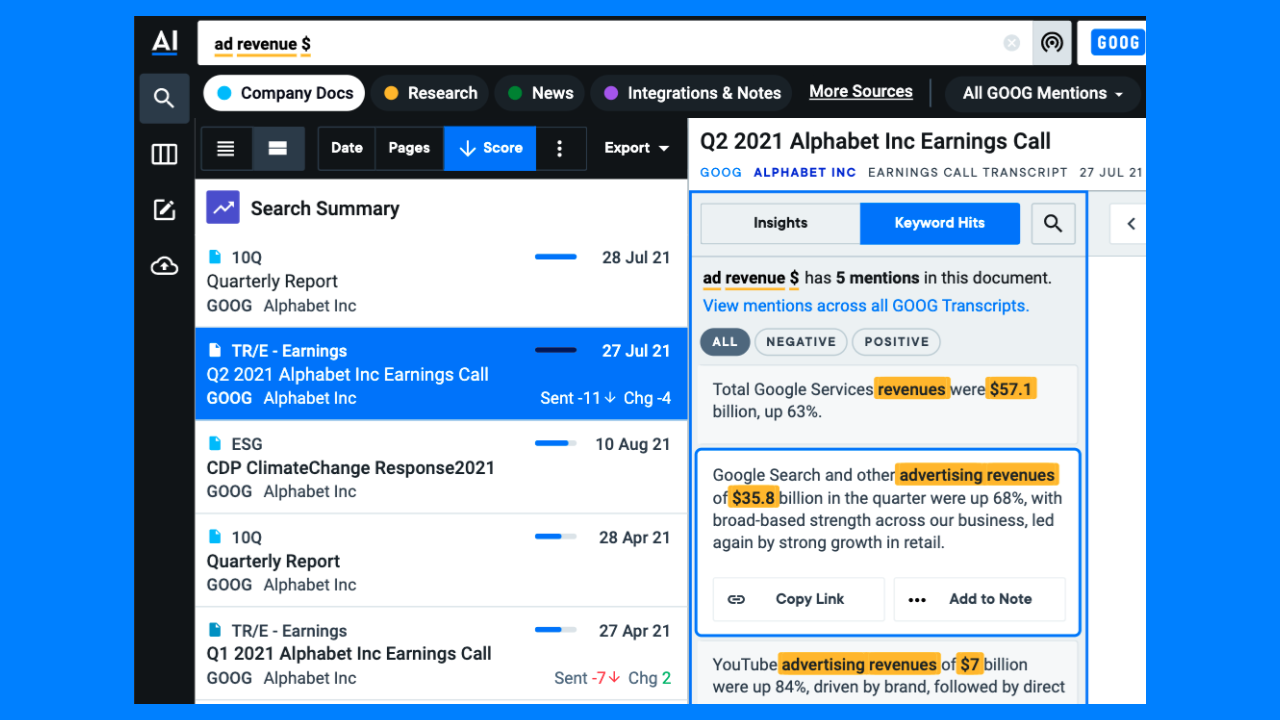Click the Search Summary heading
Viewport: 1280px width, 720px height.
point(325,208)
